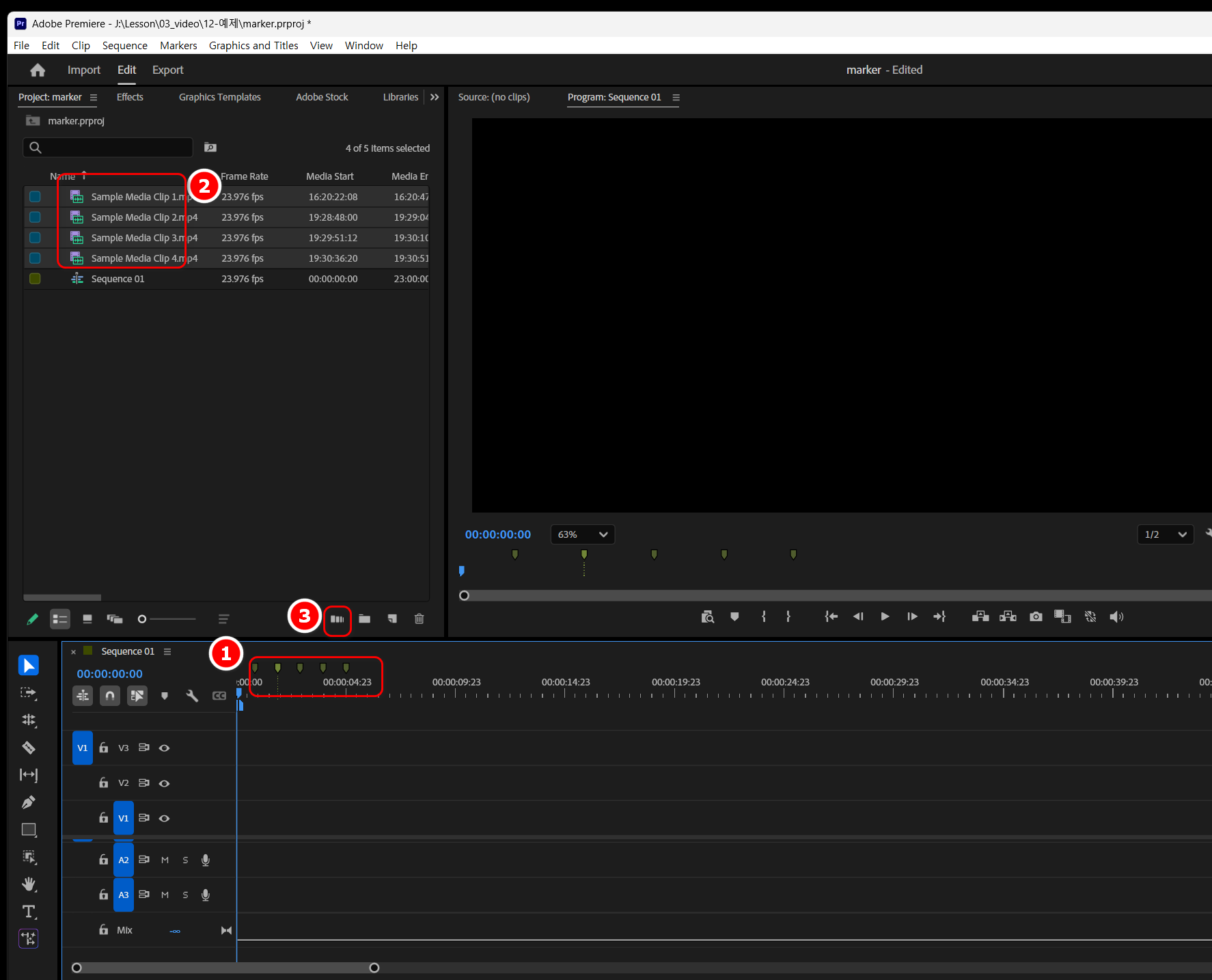Viewport: 1212px width, 980px height.
Task: Click the Extract button in Program monitor
Action: (1008, 616)
